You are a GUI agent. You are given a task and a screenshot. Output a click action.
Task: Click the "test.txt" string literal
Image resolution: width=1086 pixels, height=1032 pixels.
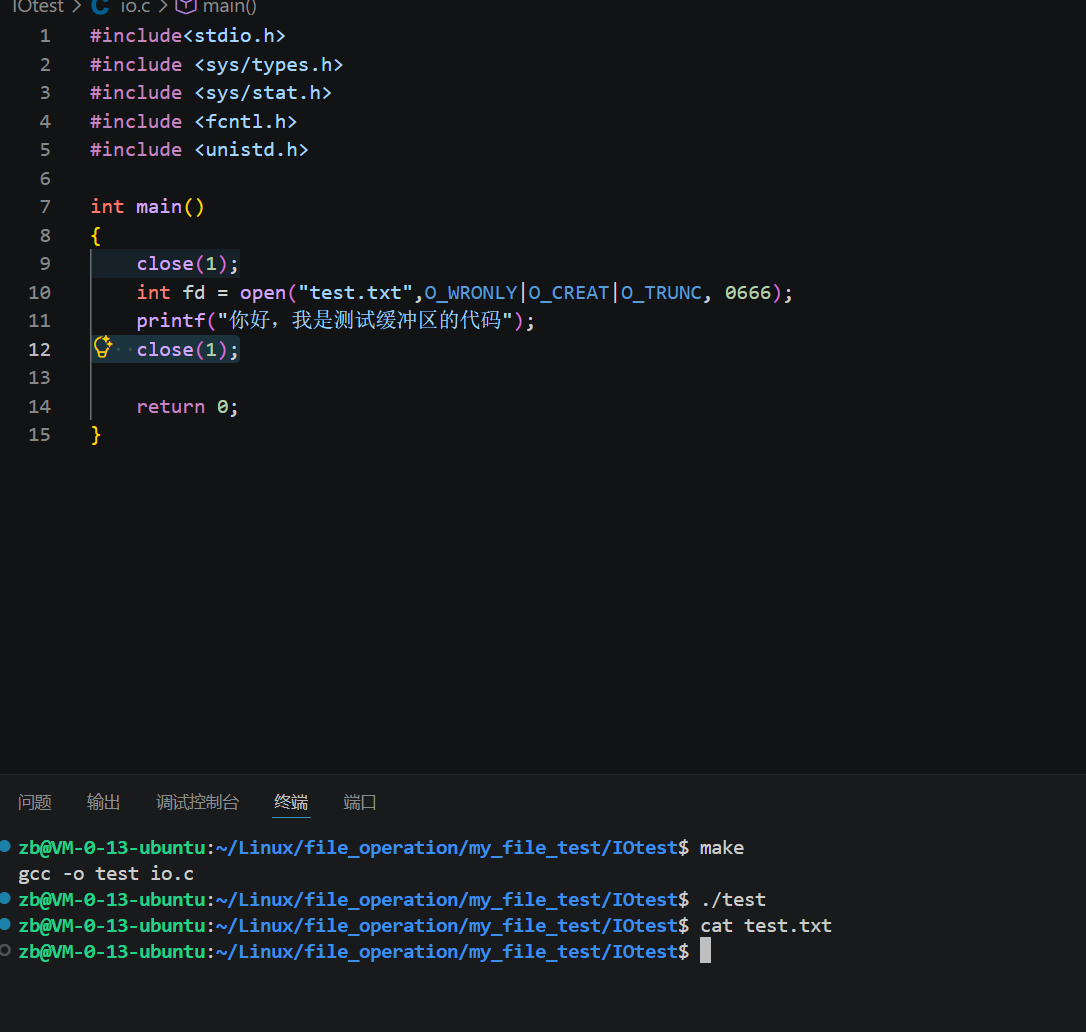[355, 293]
